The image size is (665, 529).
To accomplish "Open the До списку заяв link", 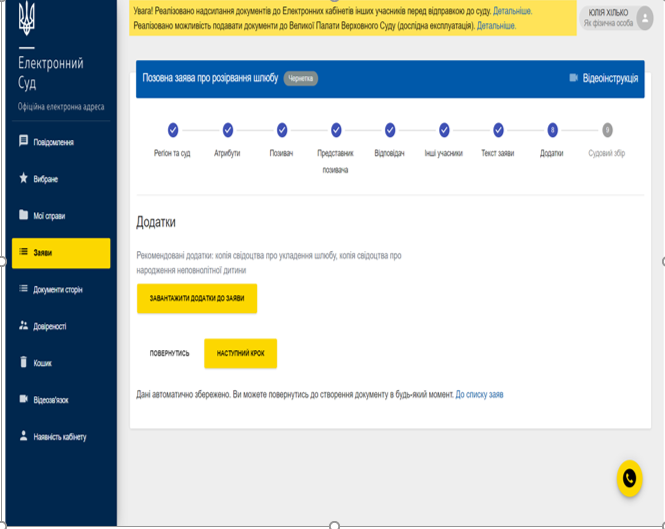I will point(479,395).
